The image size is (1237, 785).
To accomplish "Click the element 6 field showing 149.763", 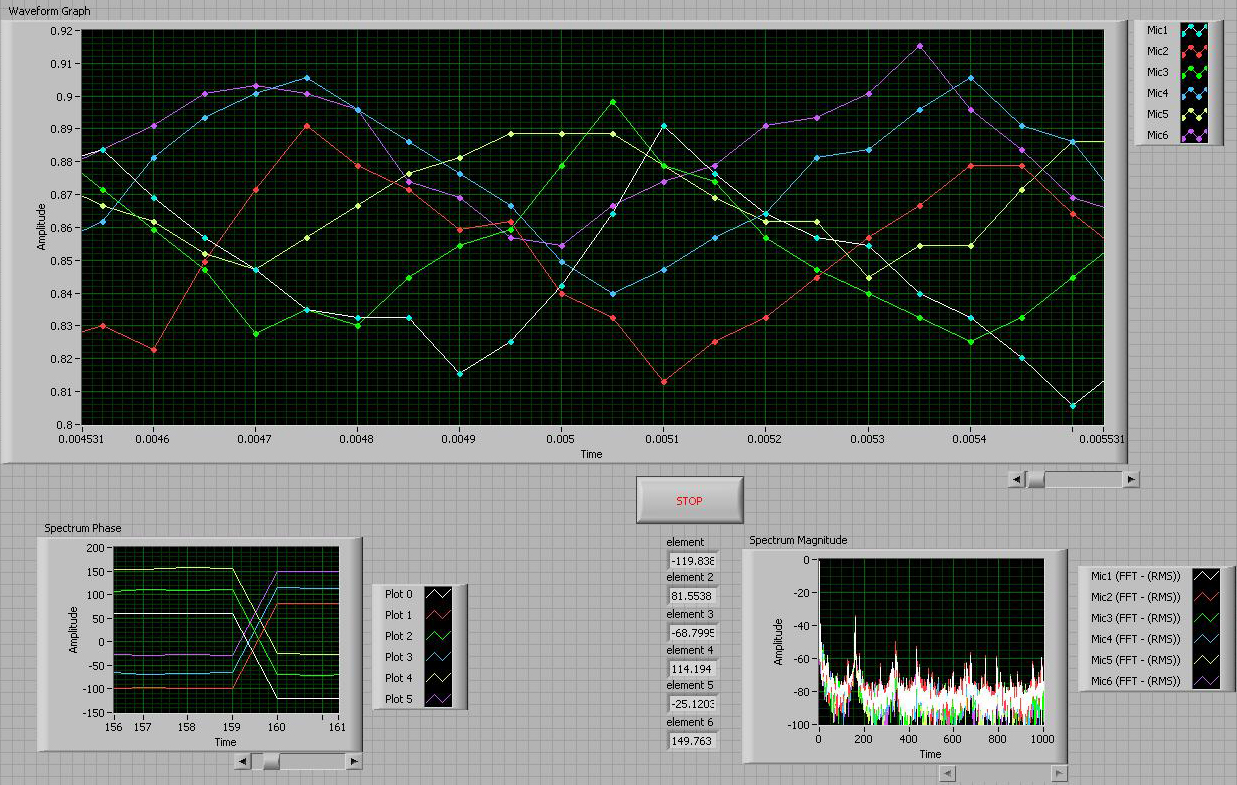I will point(692,740).
